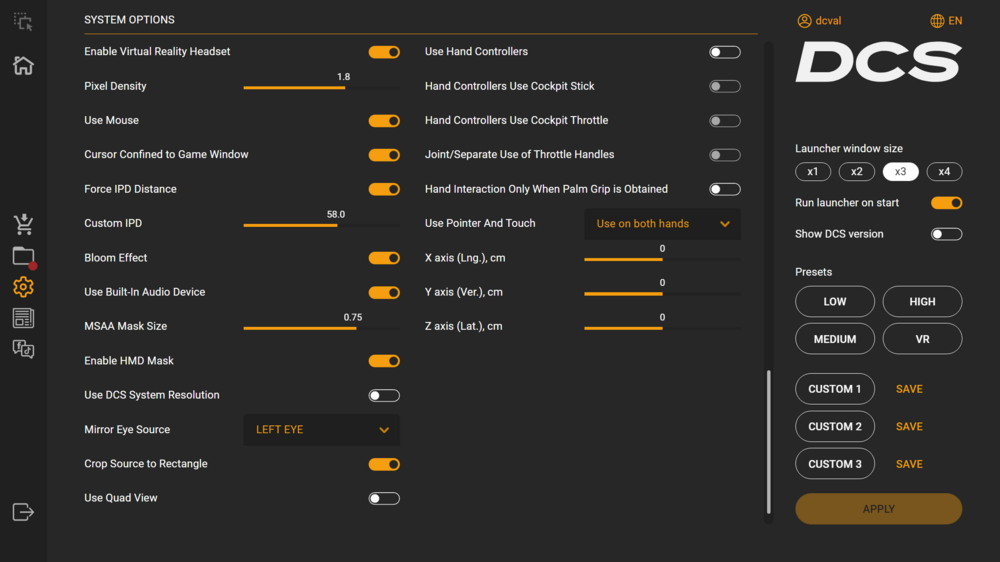Open the Use Pointer And Touch dropdown

pos(662,224)
